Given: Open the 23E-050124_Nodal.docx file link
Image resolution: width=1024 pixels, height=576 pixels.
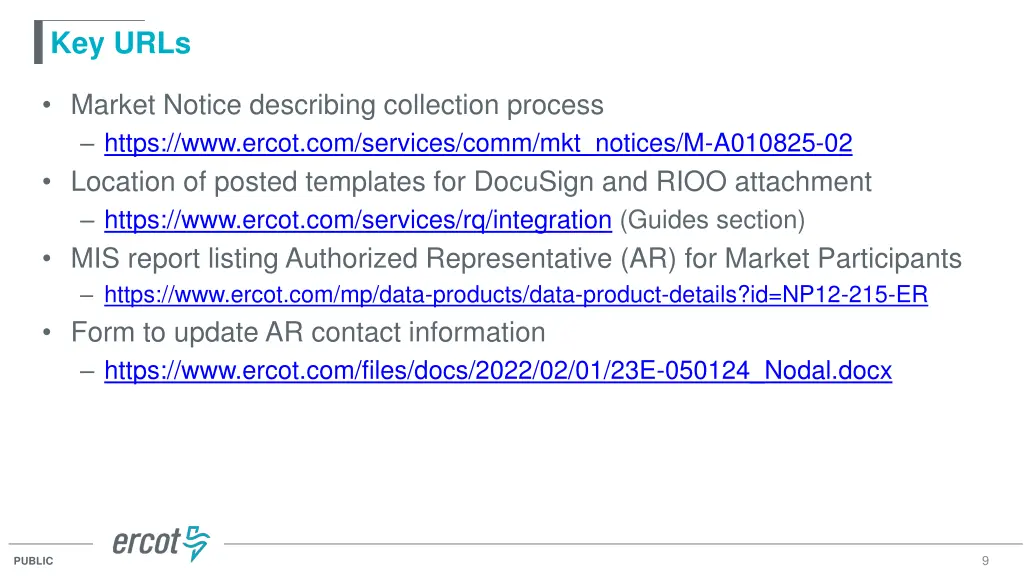Looking at the screenshot, I should pos(498,370).
